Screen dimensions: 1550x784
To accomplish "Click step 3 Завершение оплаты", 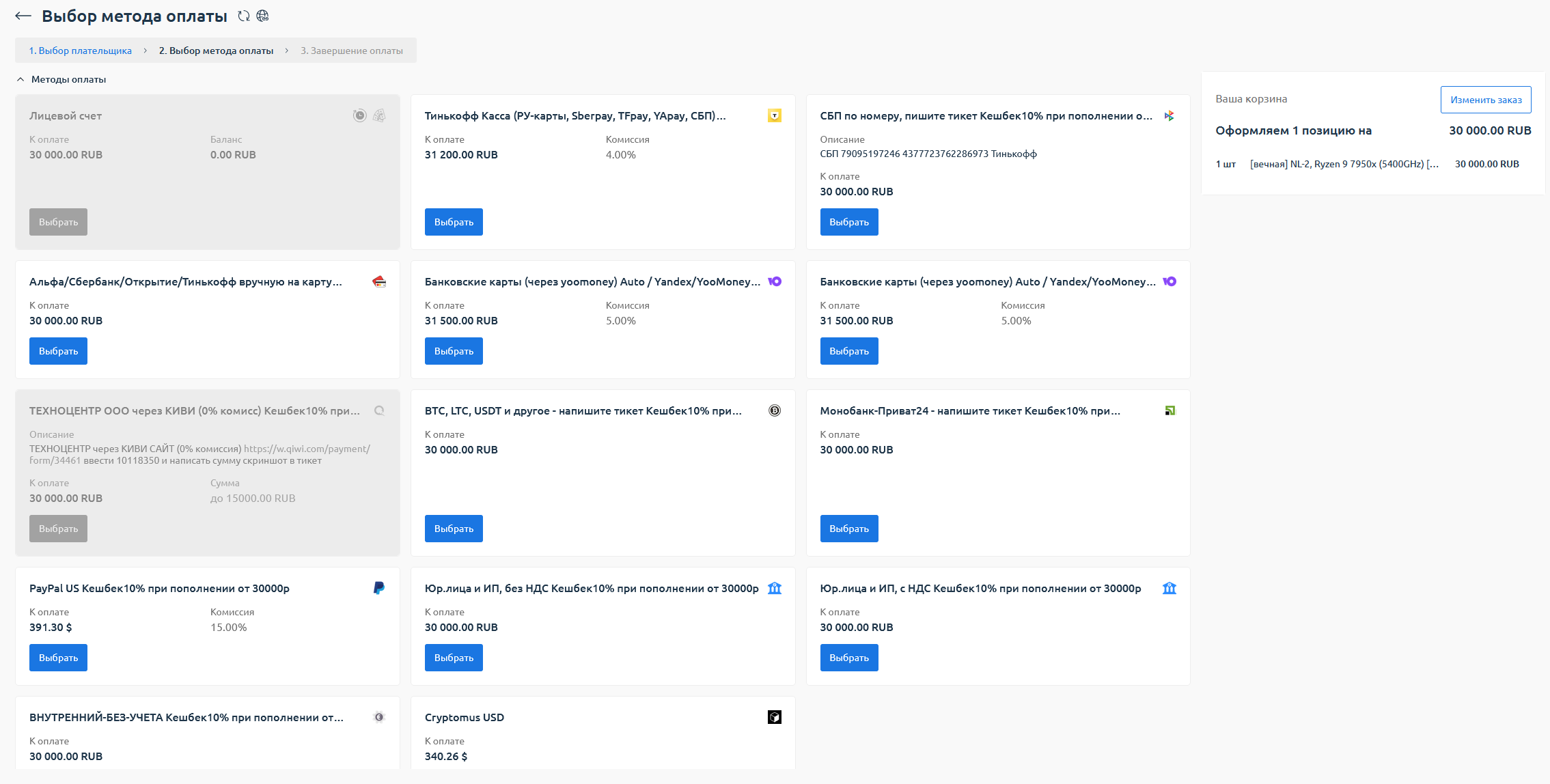I will tap(352, 51).
